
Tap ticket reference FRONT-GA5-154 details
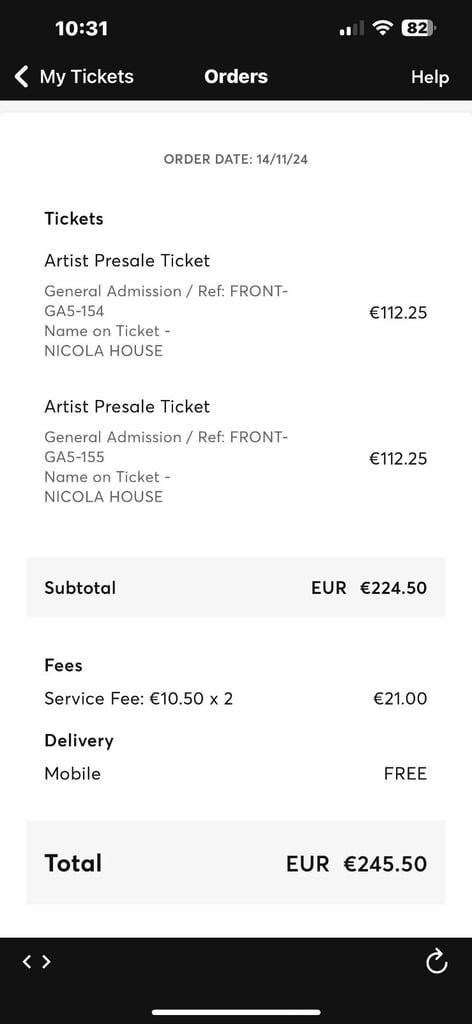point(166,301)
